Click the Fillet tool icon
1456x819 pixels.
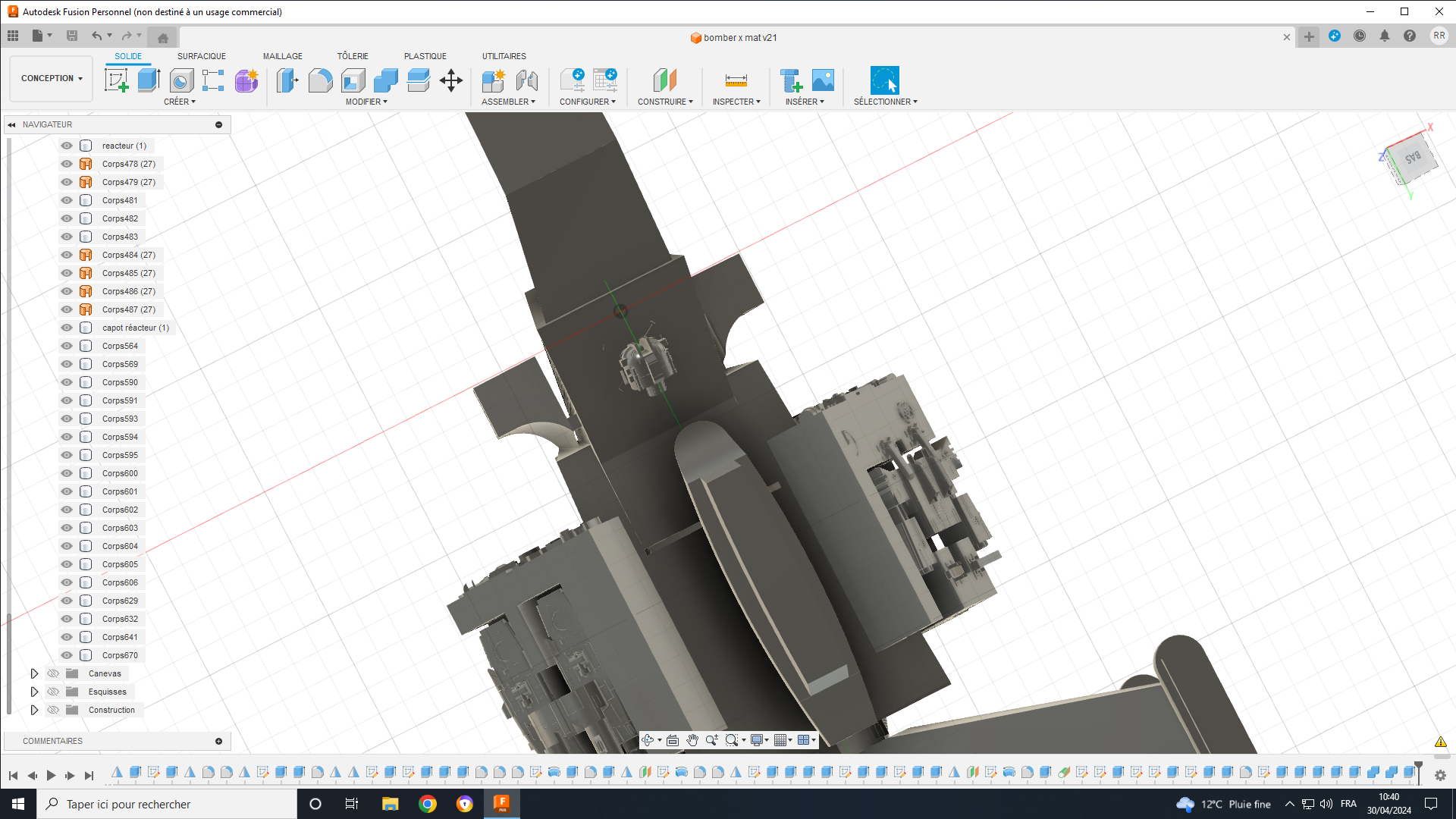(x=320, y=80)
